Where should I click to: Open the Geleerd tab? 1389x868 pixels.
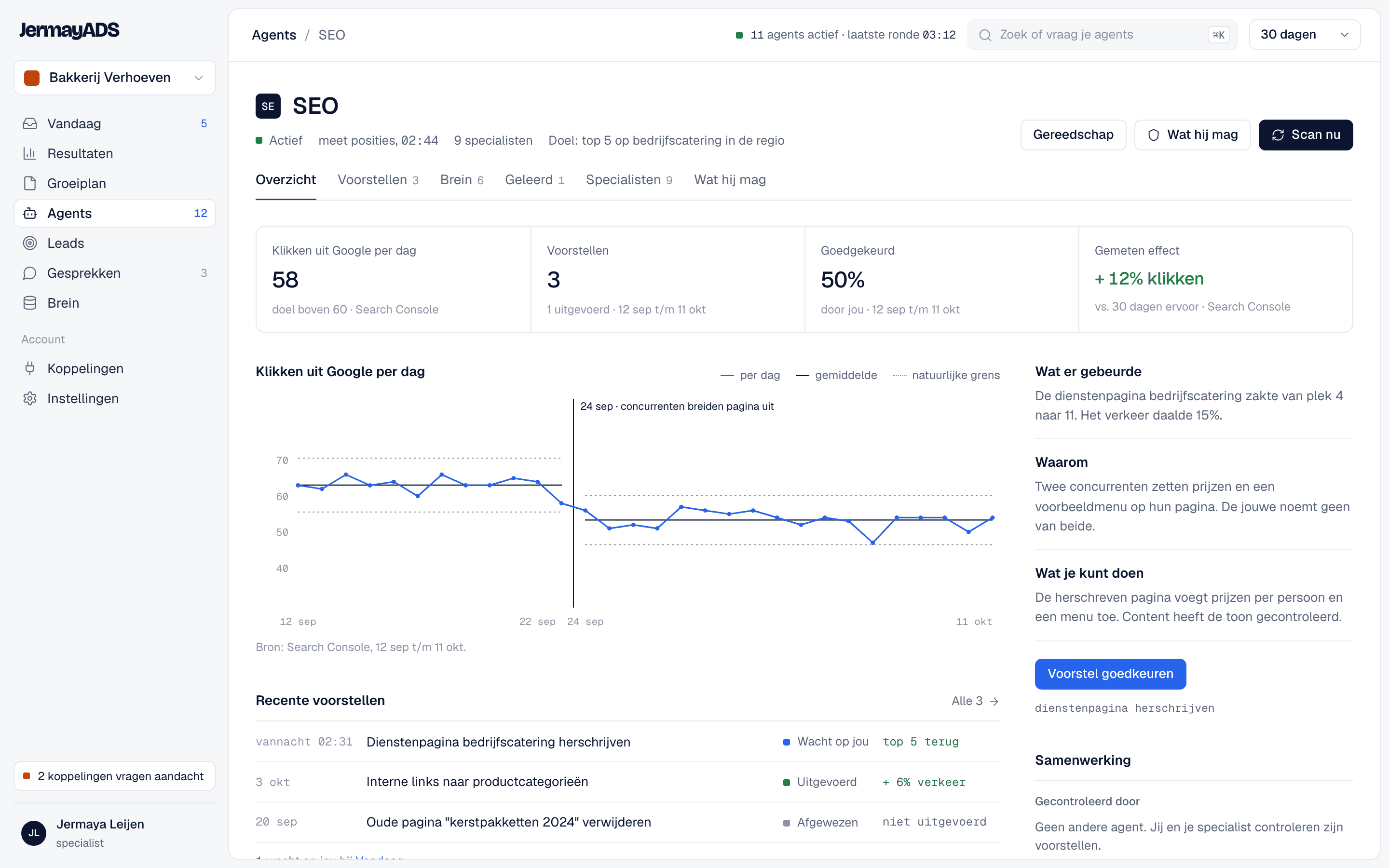(534, 180)
